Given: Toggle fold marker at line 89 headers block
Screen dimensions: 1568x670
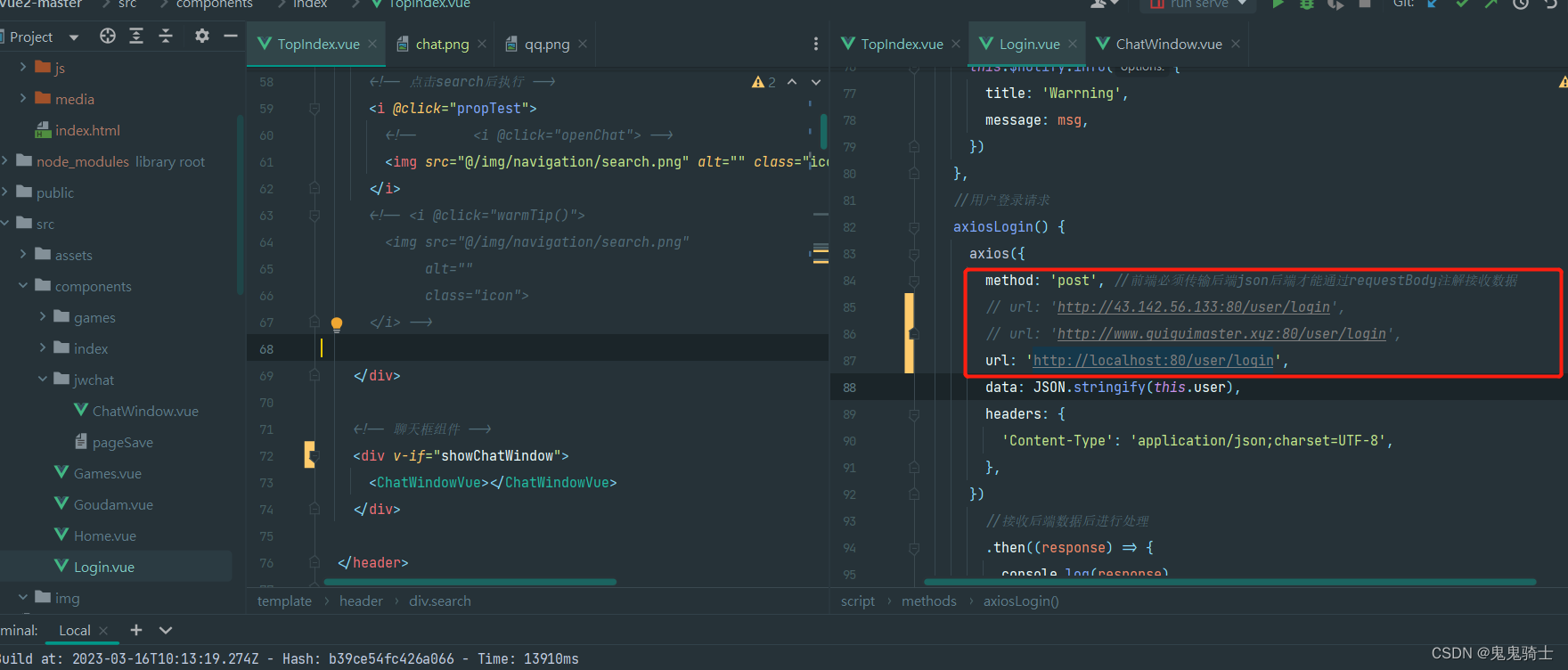Looking at the screenshot, I should (914, 414).
